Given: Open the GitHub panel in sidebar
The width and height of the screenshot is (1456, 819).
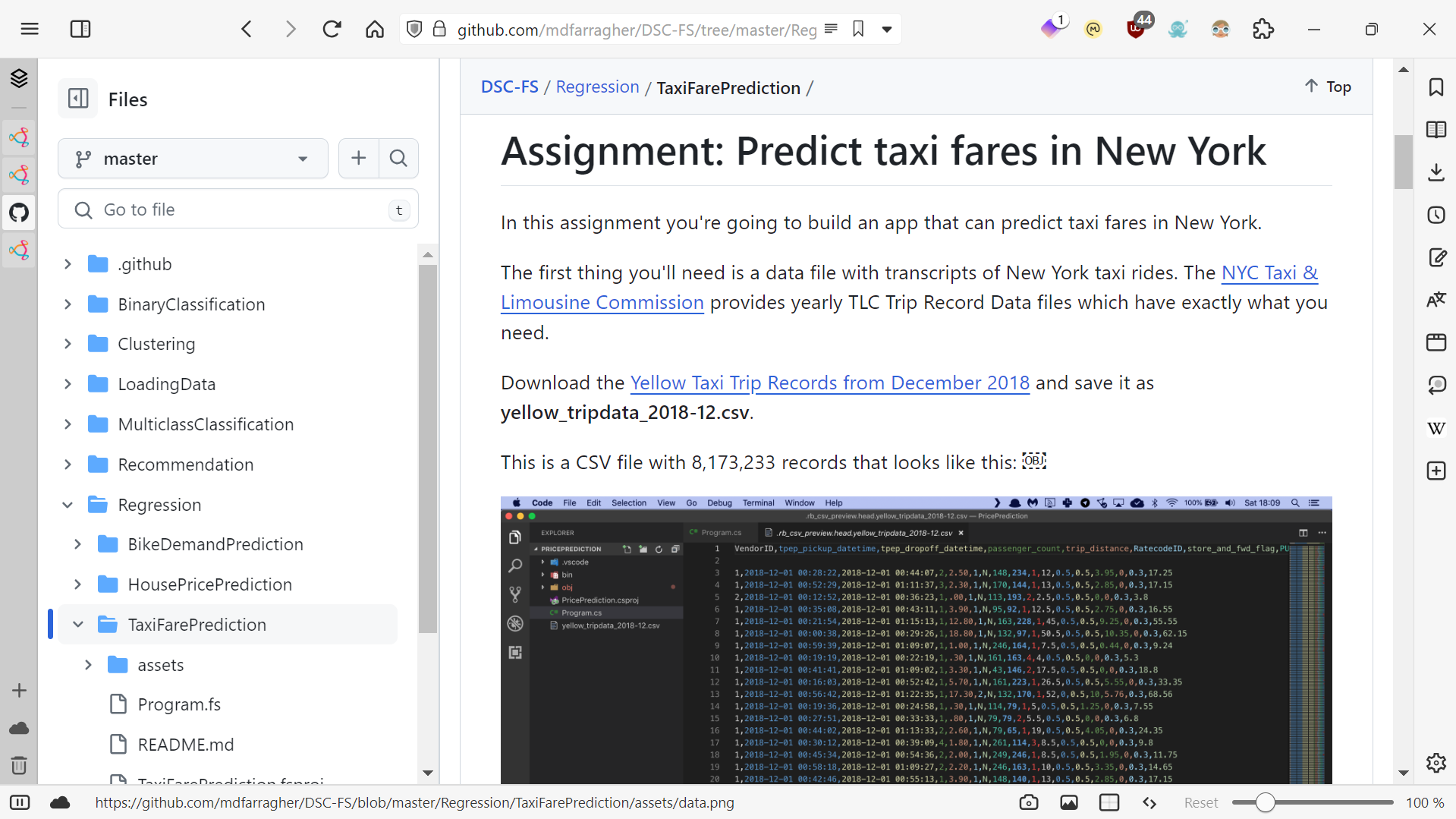Looking at the screenshot, I should pos(19,213).
